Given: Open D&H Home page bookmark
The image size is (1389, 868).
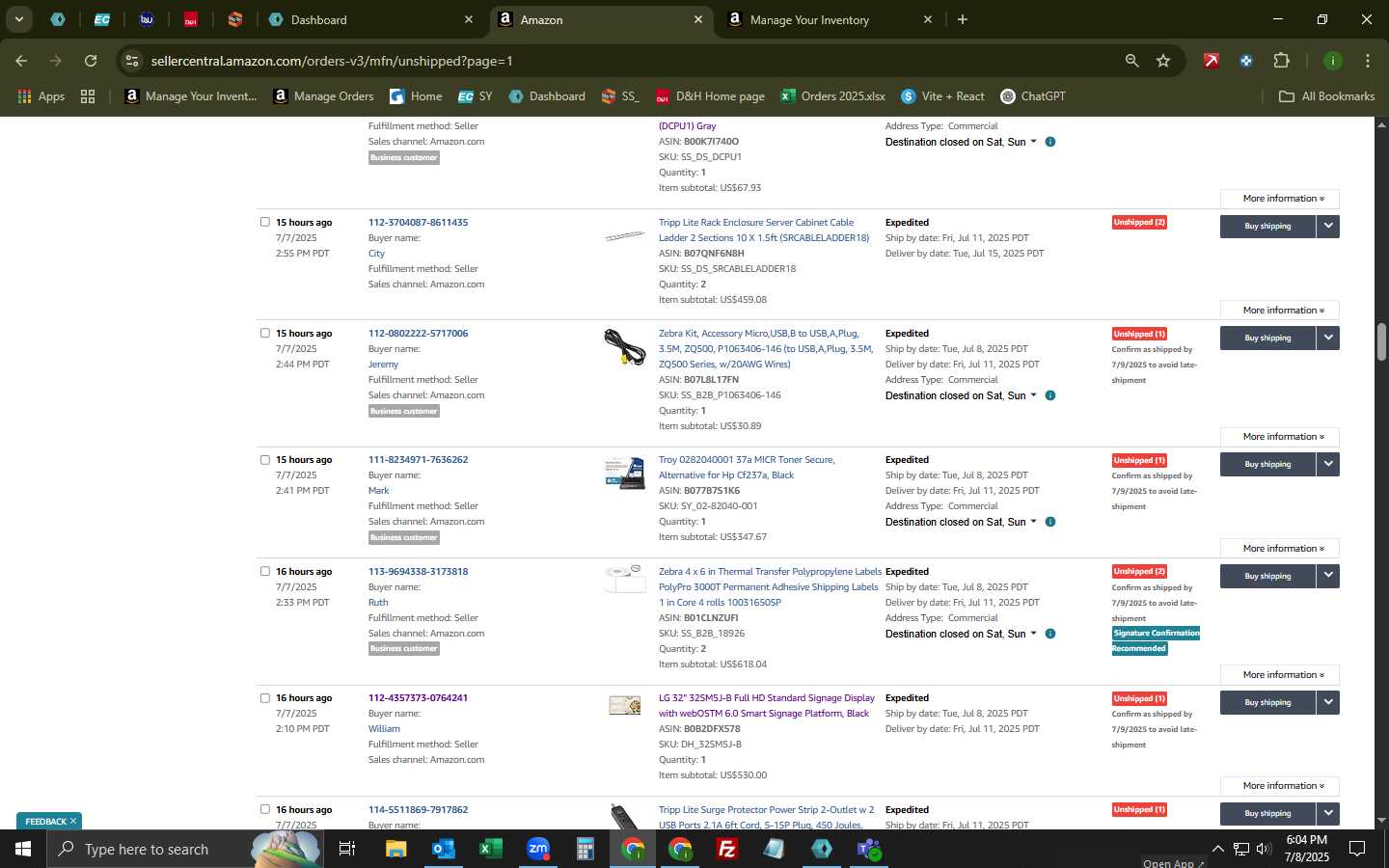Looking at the screenshot, I should click(710, 96).
